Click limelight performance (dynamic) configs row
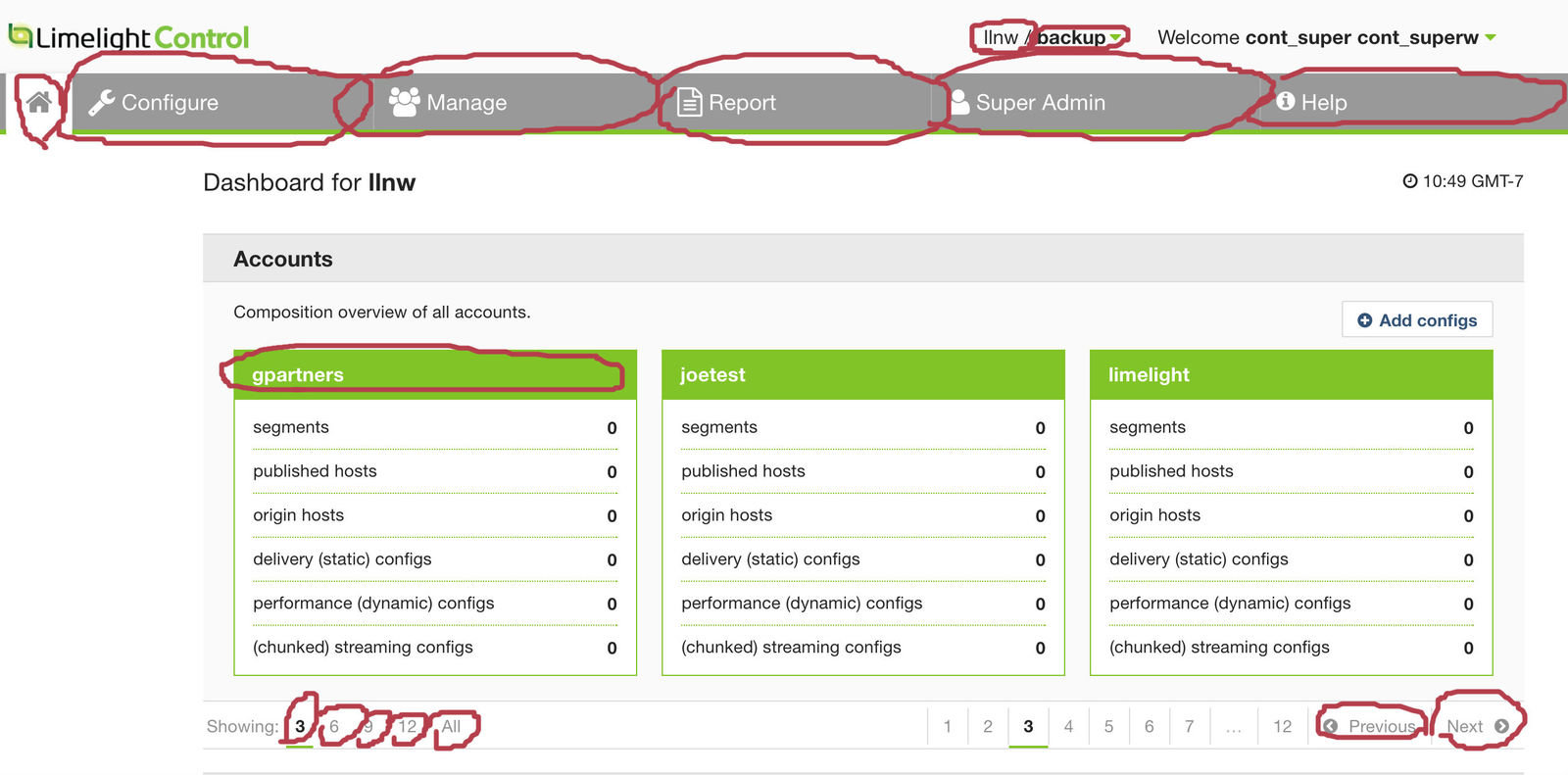This screenshot has height=775, width=1568. tap(1292, 604)
